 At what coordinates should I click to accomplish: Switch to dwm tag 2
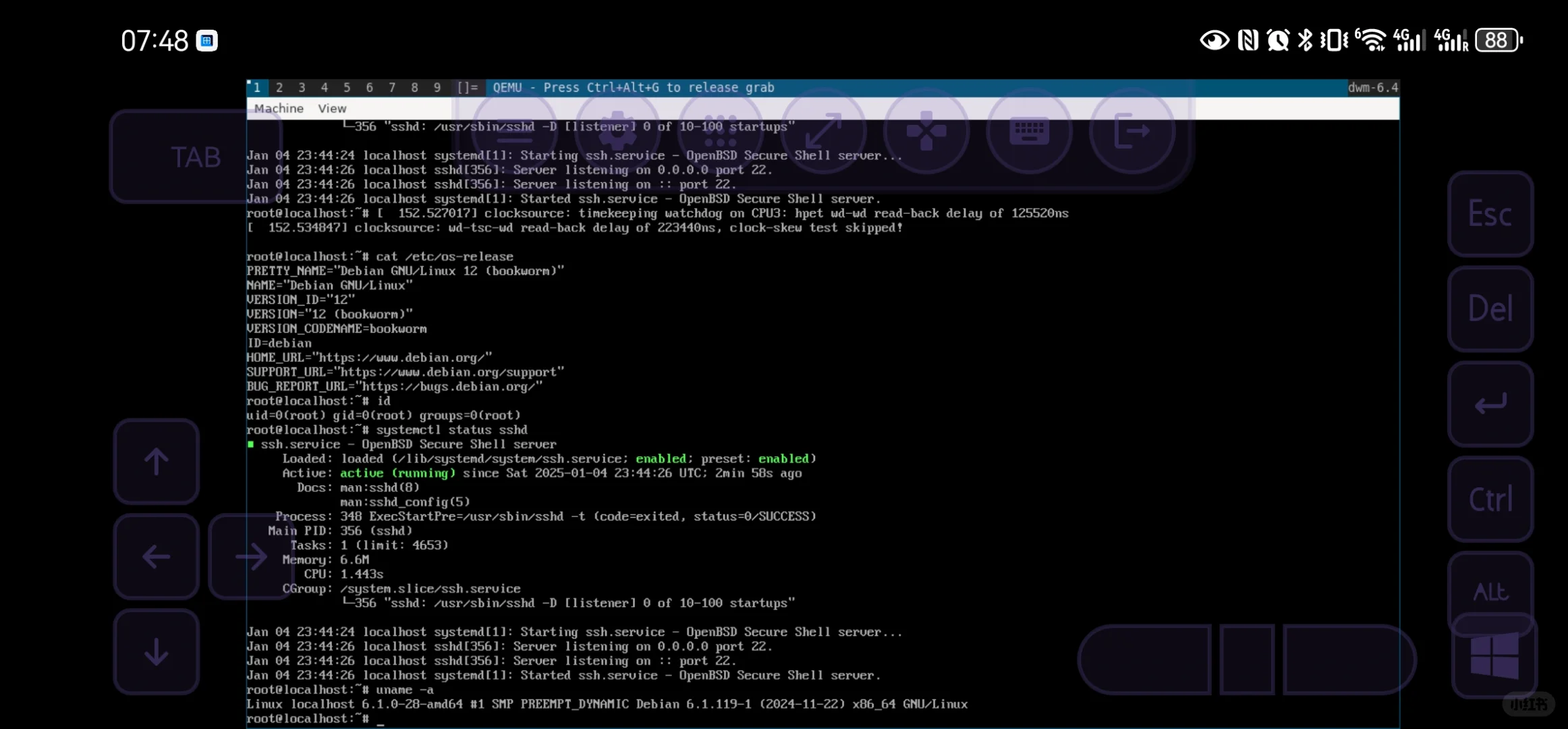pyautogui.click(x=279, y=88)
